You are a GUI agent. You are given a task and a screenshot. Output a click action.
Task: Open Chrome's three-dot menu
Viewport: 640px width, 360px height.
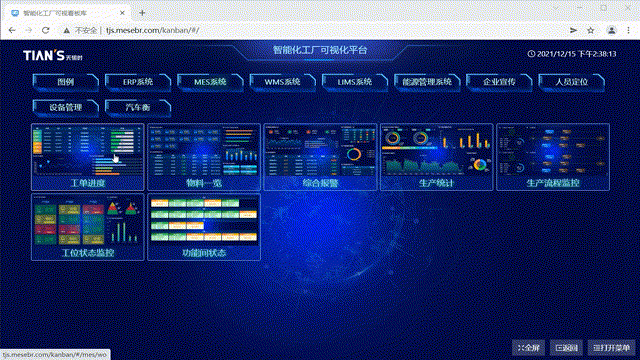click(629, 30)
